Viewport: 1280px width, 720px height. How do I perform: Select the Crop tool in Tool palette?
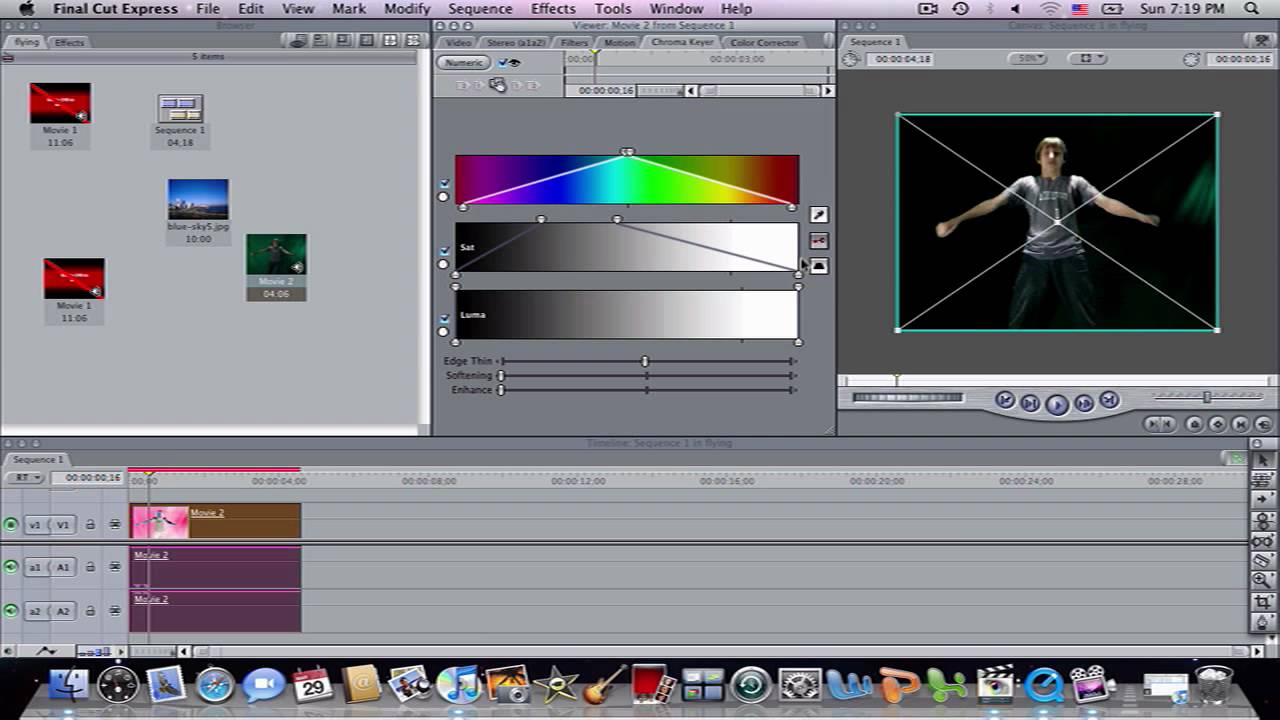coord(1263,601)
